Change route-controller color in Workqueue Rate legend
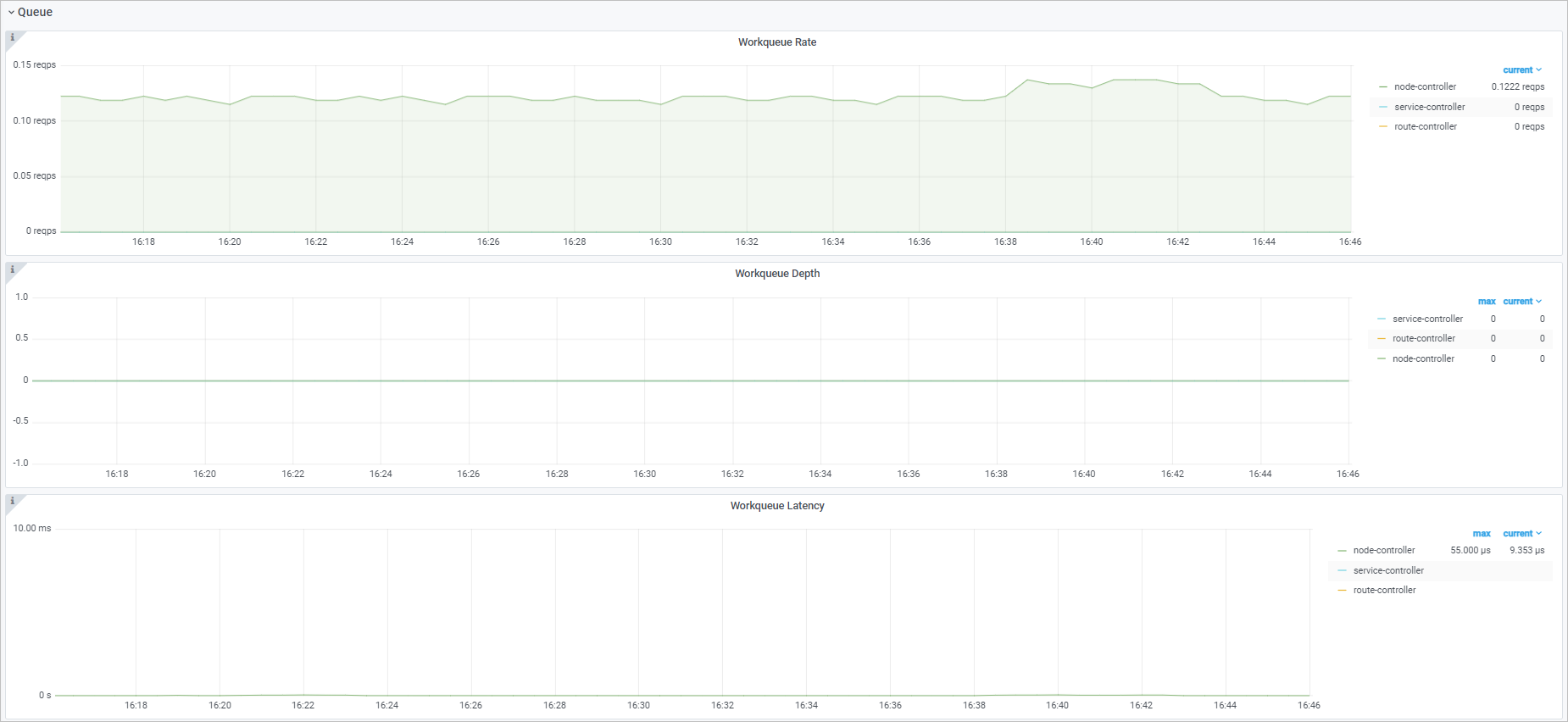Screen dimensions: 1568x722 click(x=1383, y=127)
